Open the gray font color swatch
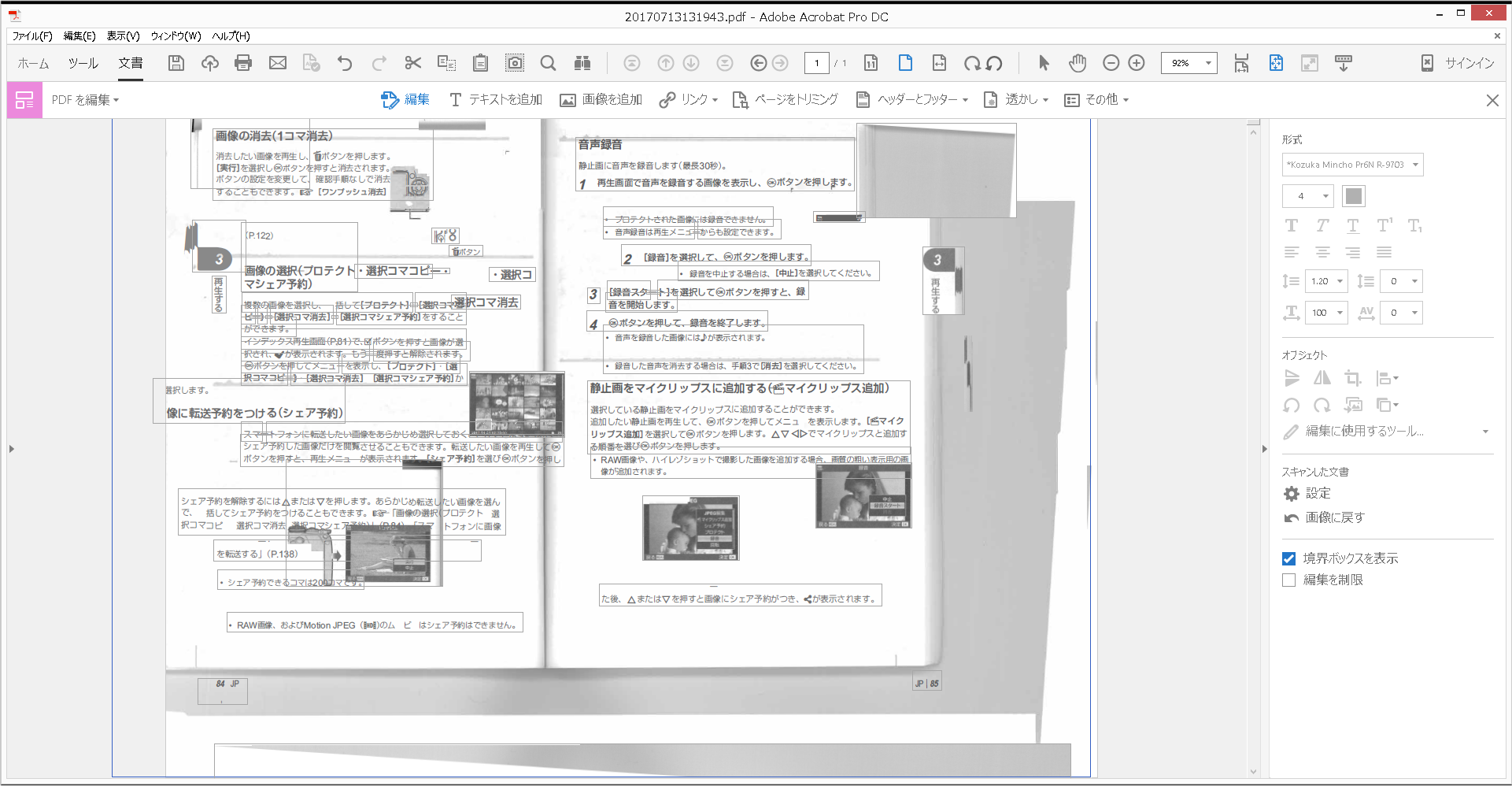The height and width of the screenshot is (786, 1512). 1354,196
